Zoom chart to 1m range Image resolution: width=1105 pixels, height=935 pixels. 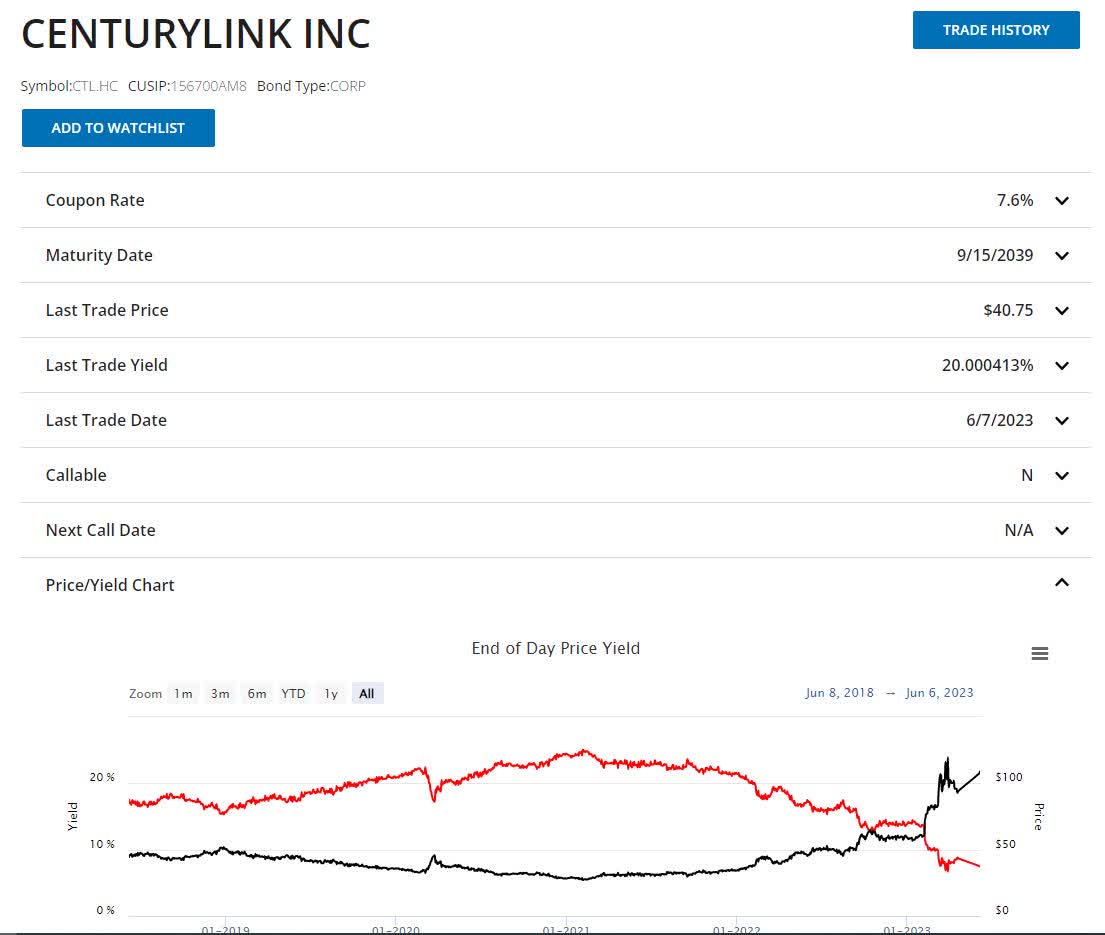coord(183,693)
